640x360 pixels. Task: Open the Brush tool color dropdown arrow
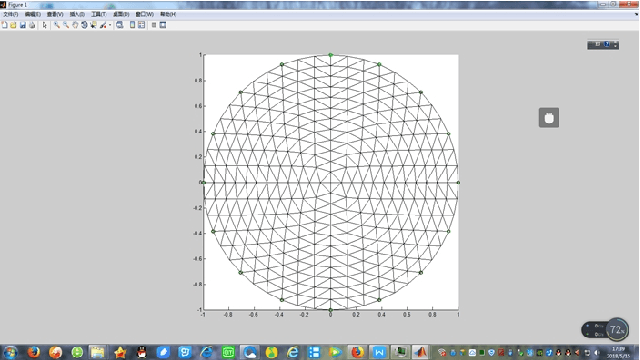click(x=110, y=25)
